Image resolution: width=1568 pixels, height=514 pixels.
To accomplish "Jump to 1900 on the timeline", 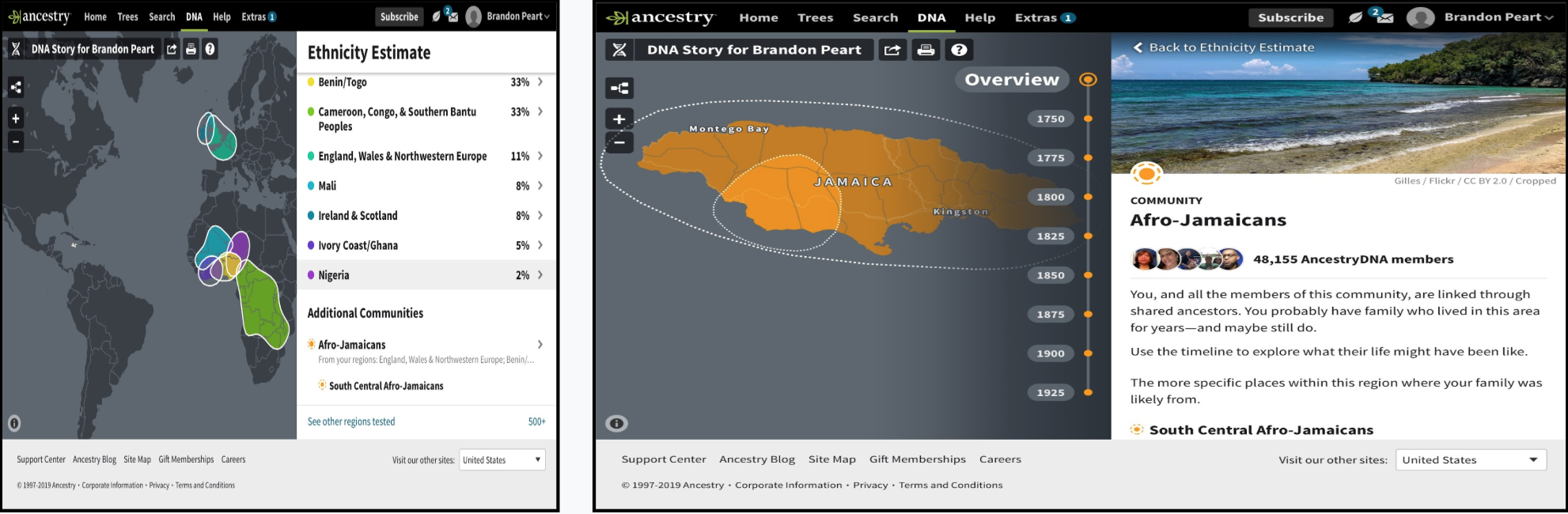I will (1051, 353).
